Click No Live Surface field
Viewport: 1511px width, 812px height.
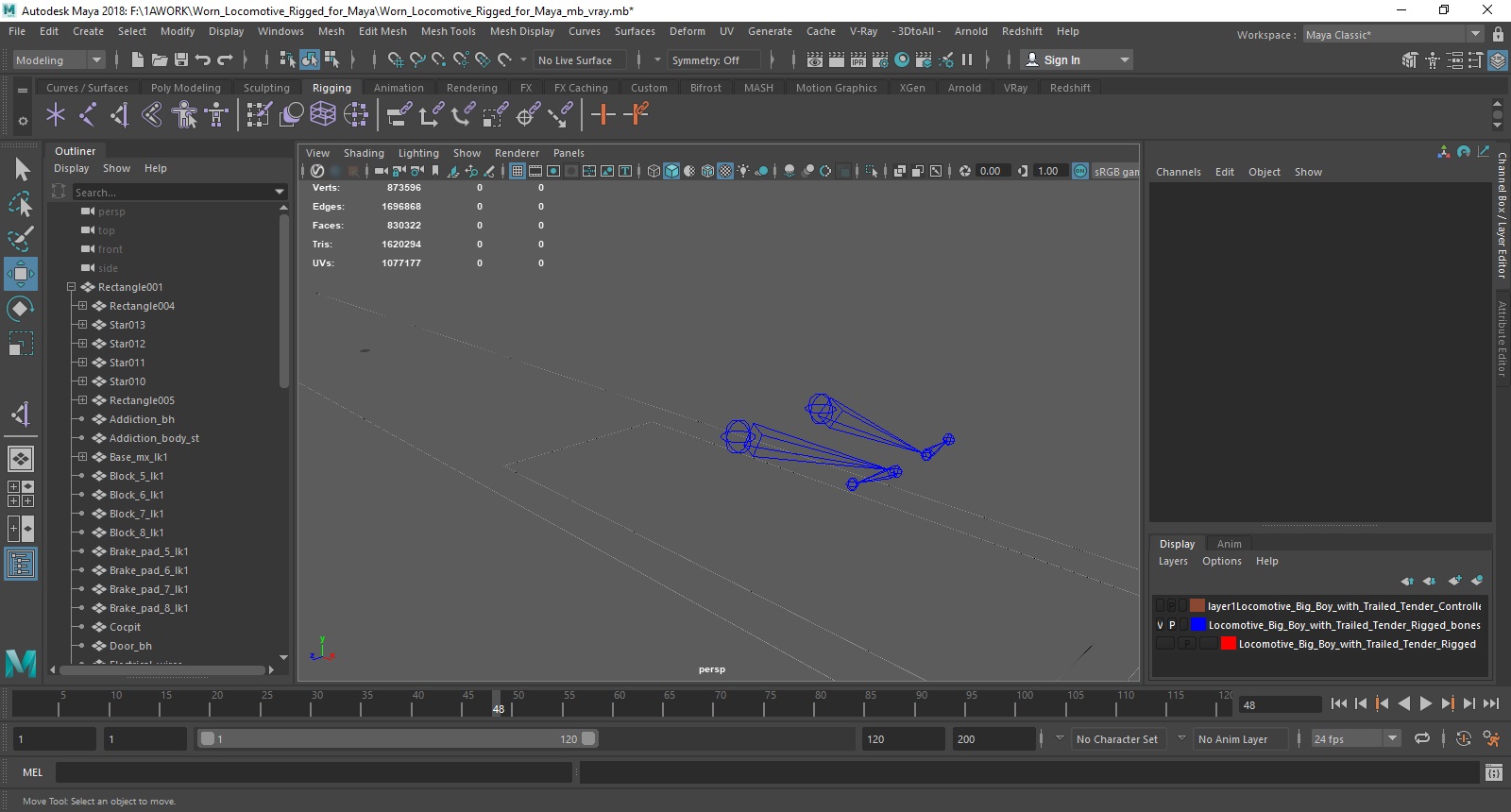(579, 59)
